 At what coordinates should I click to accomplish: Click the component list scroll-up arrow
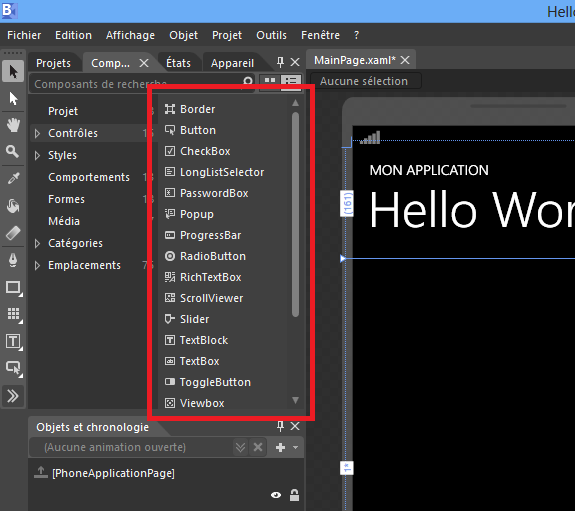point(295,103)
